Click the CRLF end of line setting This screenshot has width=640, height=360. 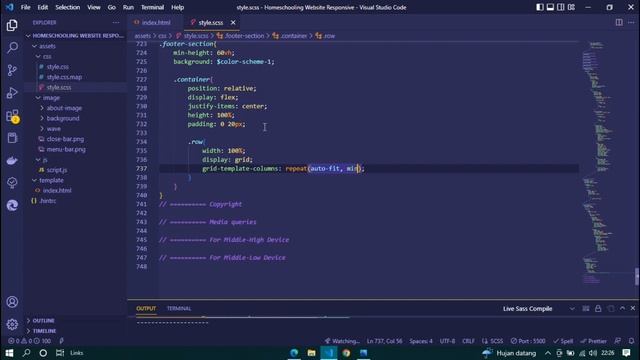(x=468, y=341)
